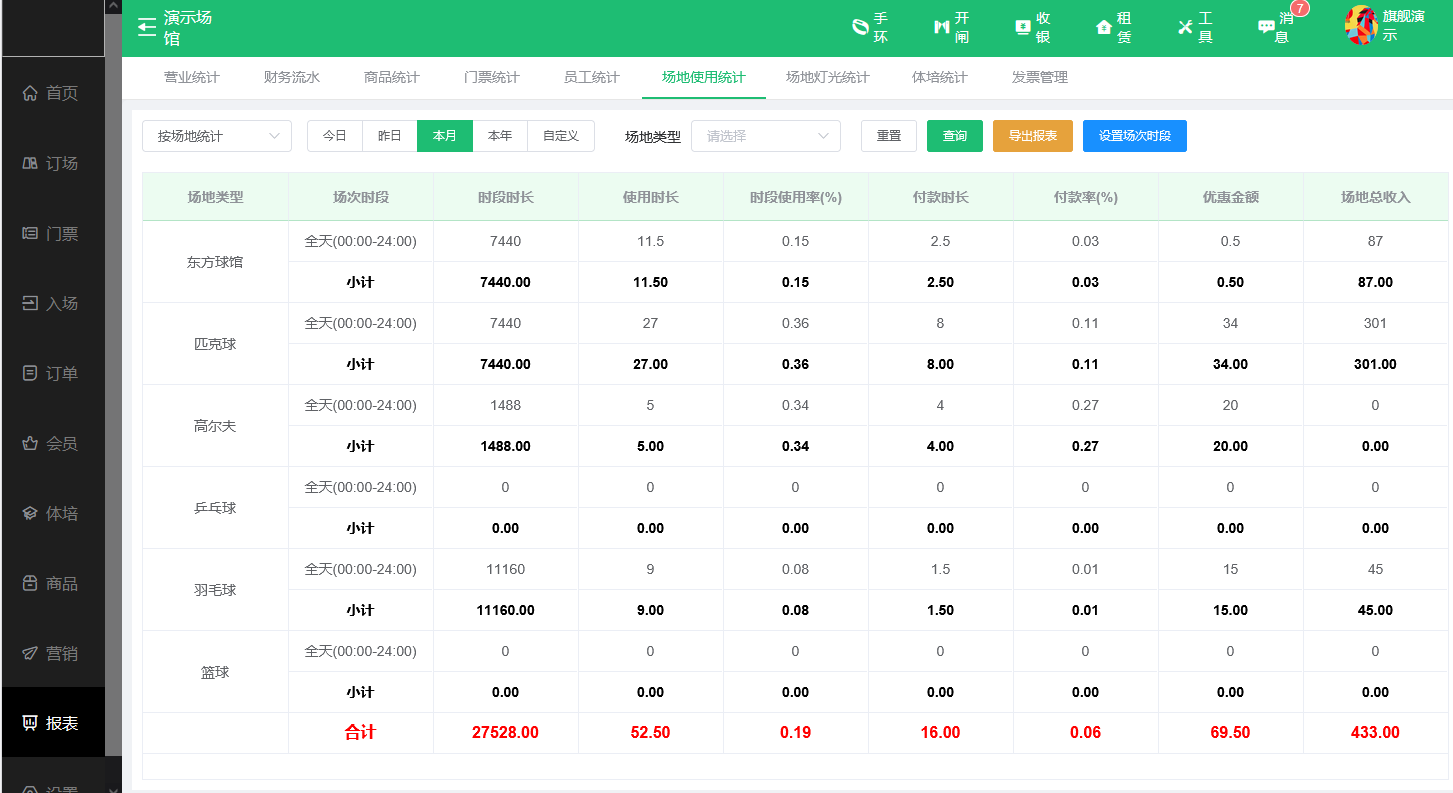The image size is (1453, 793).
Task: Choose the 本年 date range option
Action: pos(500,136)
